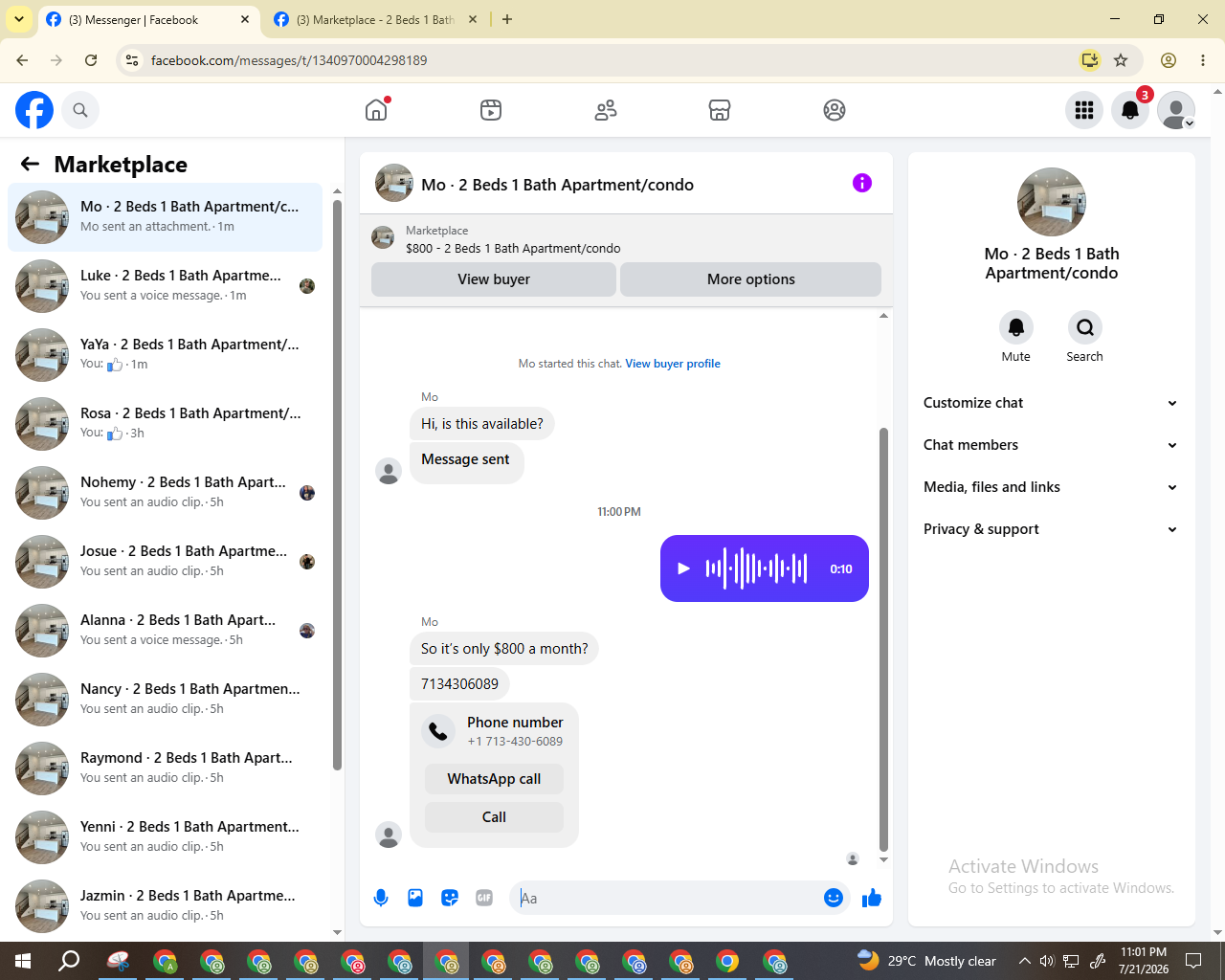
Task: Click the More options button
Action: (x=751, y=279)
